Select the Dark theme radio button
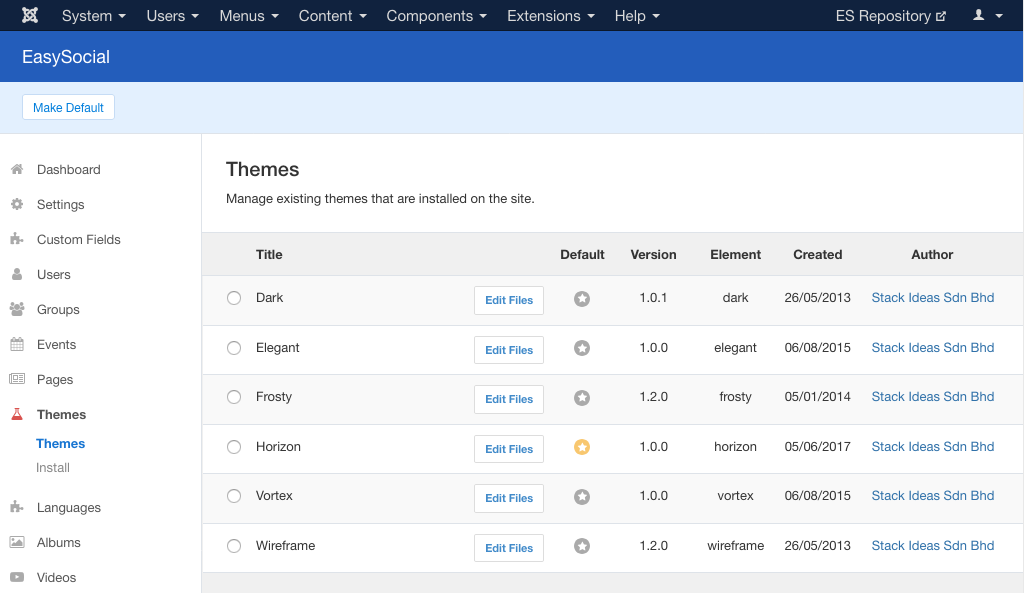 pos(234,298)
